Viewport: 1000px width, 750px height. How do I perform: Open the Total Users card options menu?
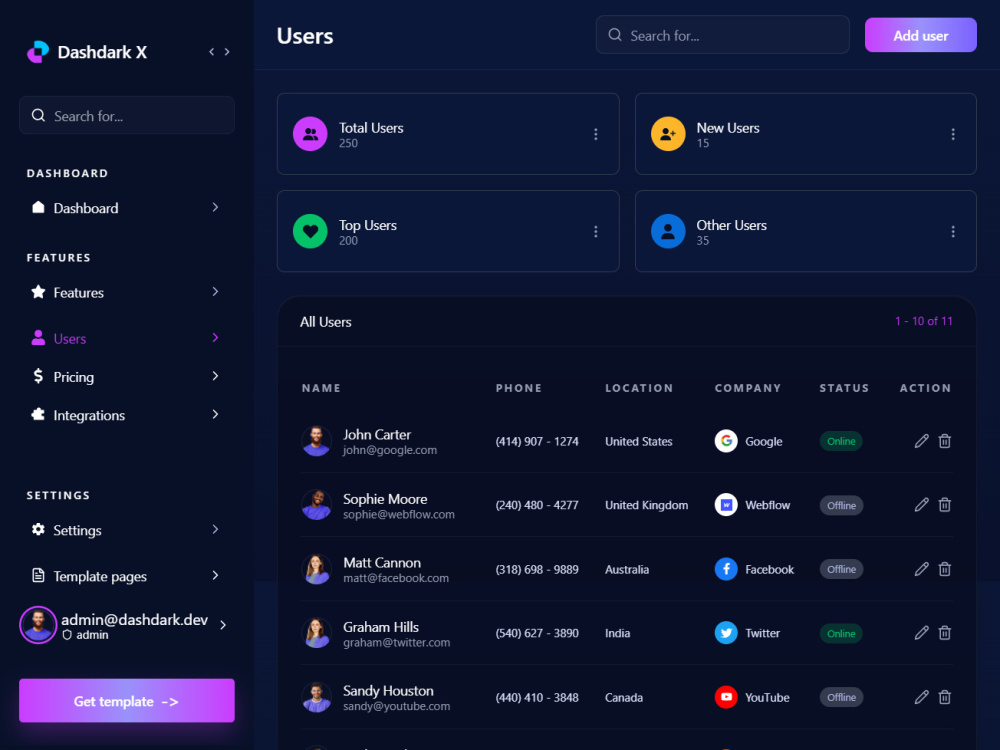[x=596, y=134]
